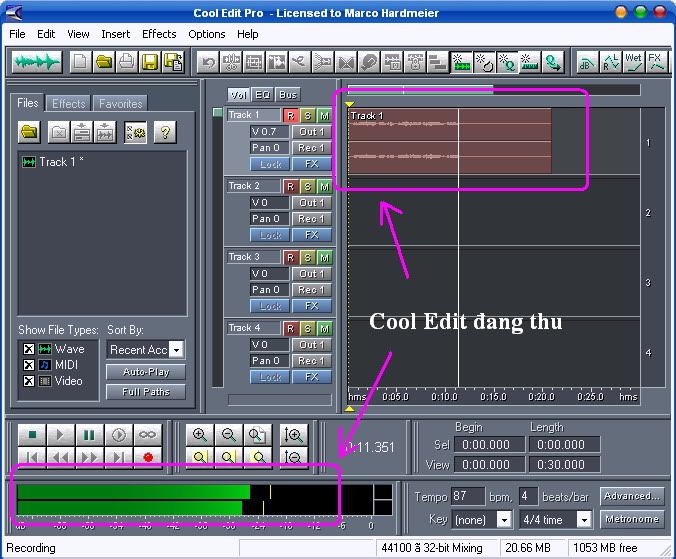This screenshot has height=559, width=676.
Task: Toggle Record arm R on Track 2
Action: (291, 187)
